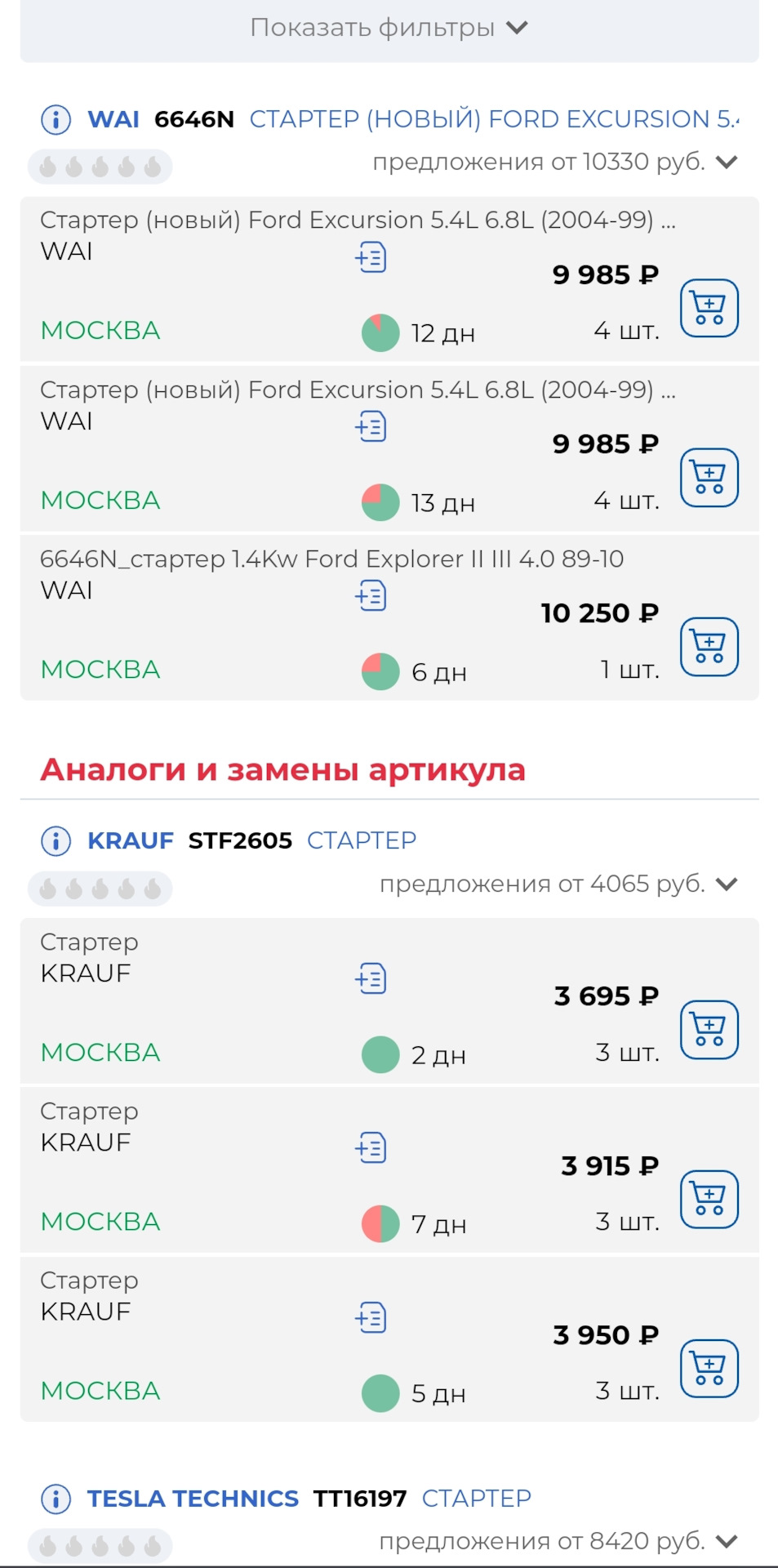Image resolution: width=778 pixels, height=1568 pixels.
Task: Add the 3 950 ₽ KRAUF starter to cart
Action: [709, 1369]
